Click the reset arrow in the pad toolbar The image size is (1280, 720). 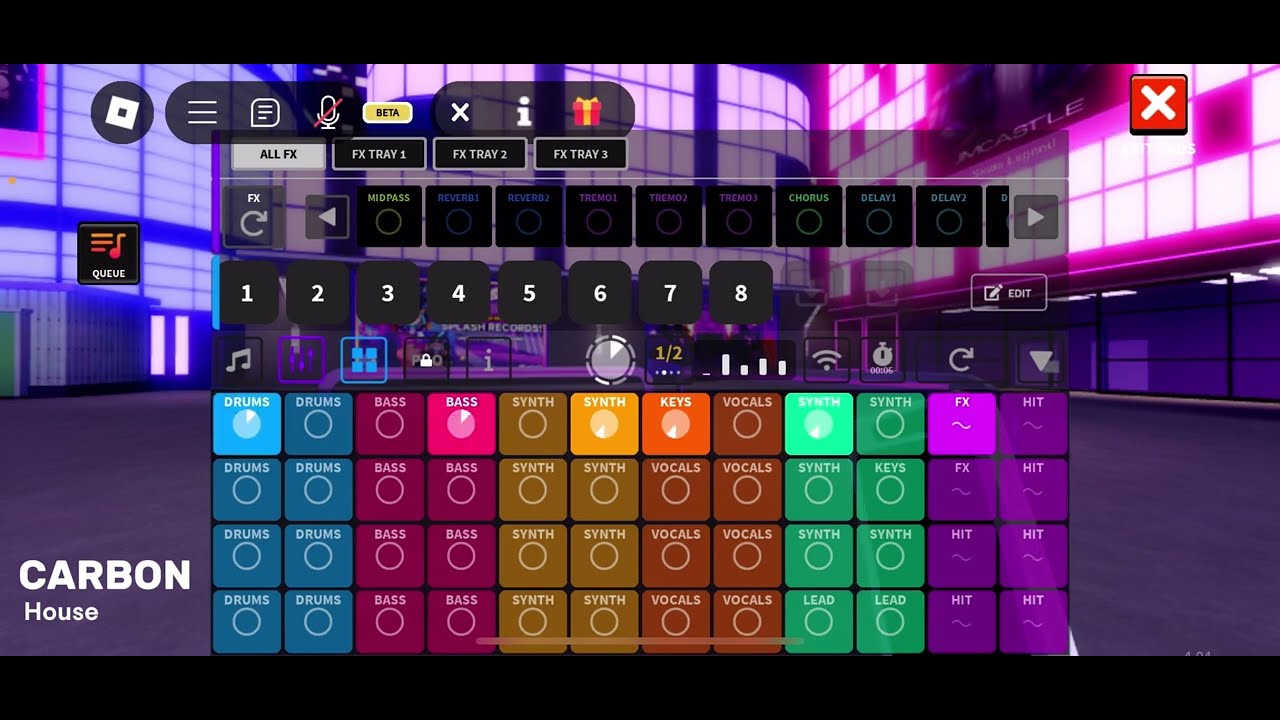pos(961,360)
